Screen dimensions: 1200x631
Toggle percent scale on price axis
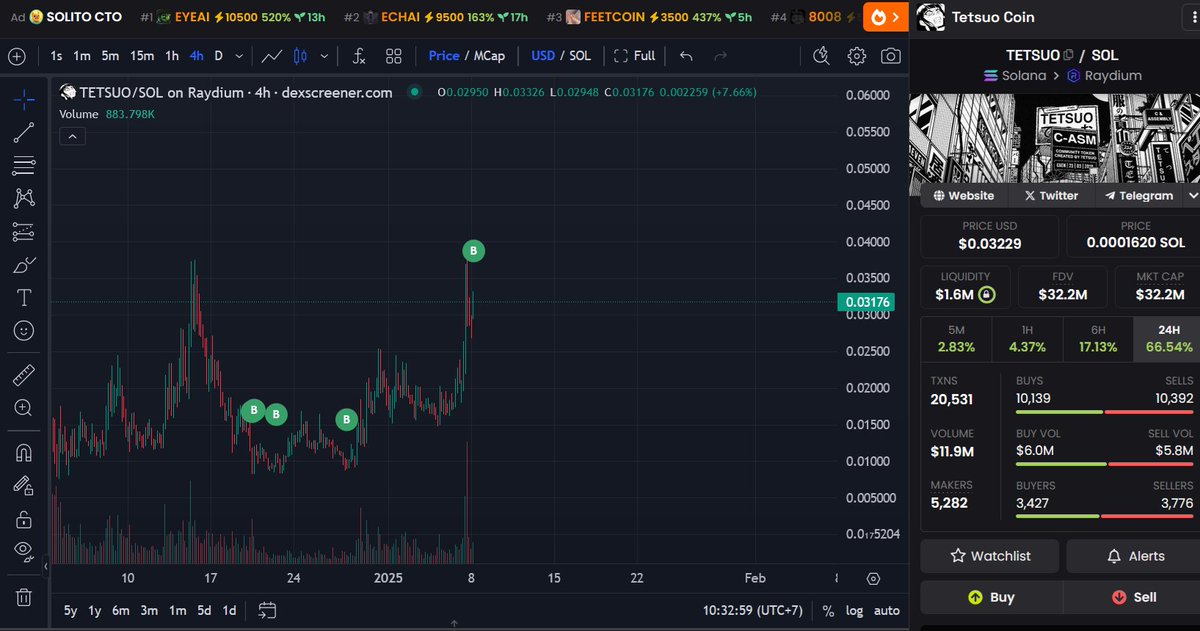828,610
